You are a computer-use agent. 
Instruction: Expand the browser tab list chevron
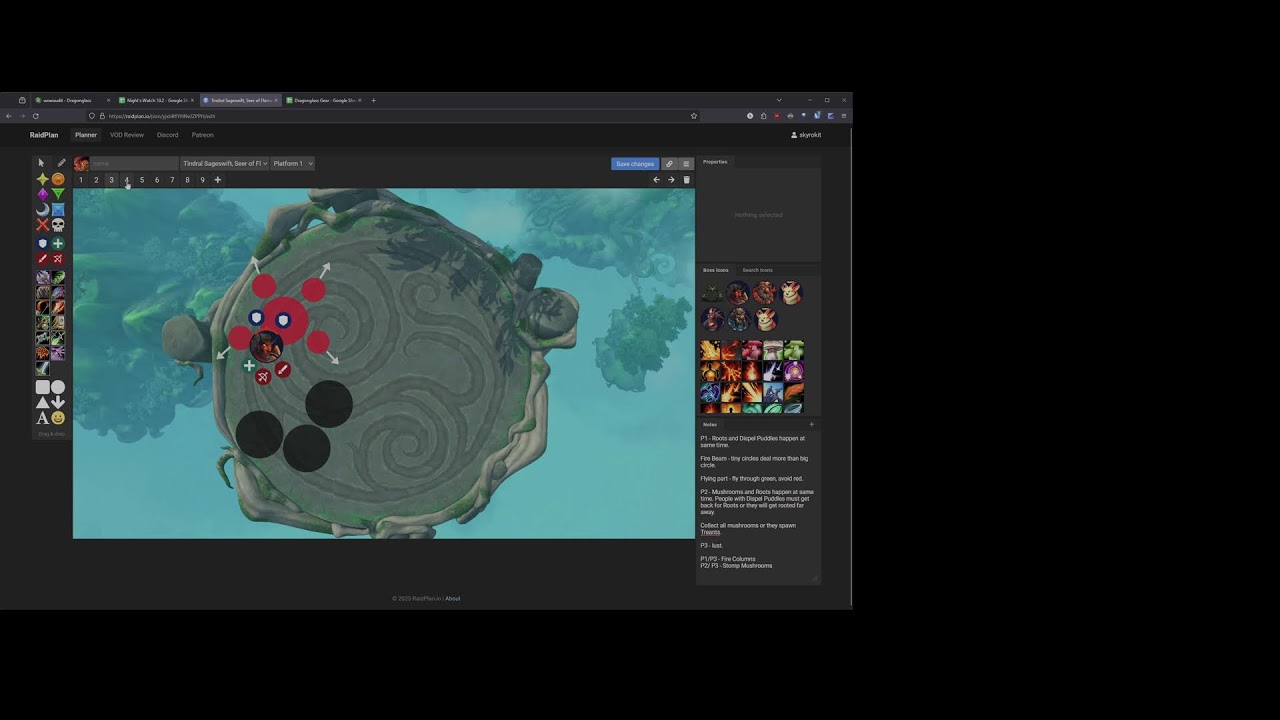tap(779, 100)
